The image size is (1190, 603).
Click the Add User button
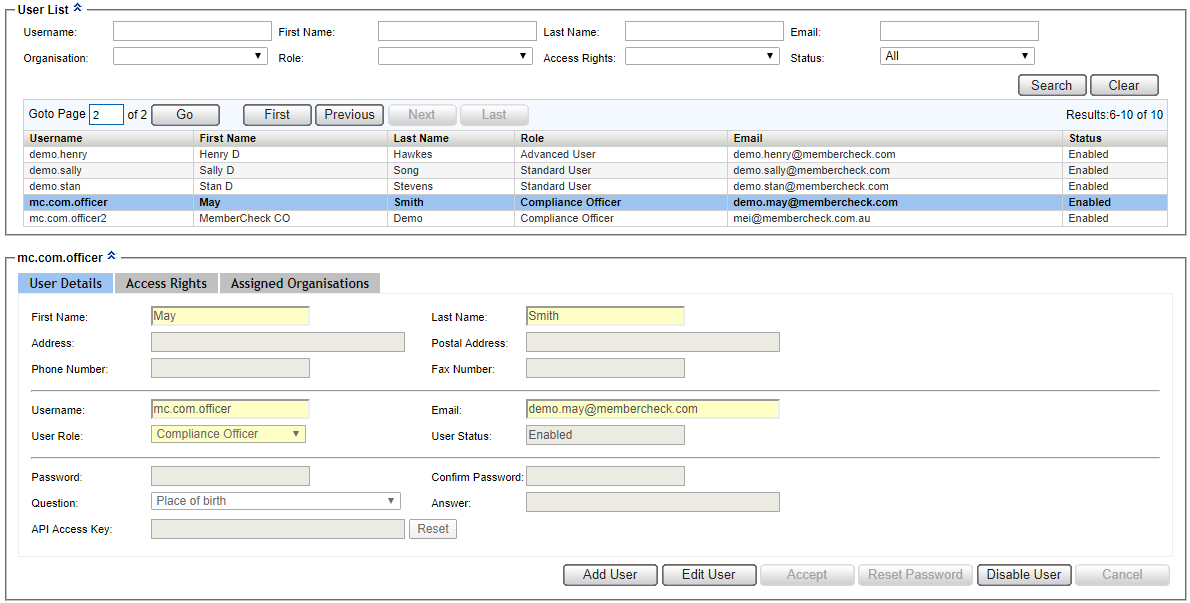pos(610,575)
